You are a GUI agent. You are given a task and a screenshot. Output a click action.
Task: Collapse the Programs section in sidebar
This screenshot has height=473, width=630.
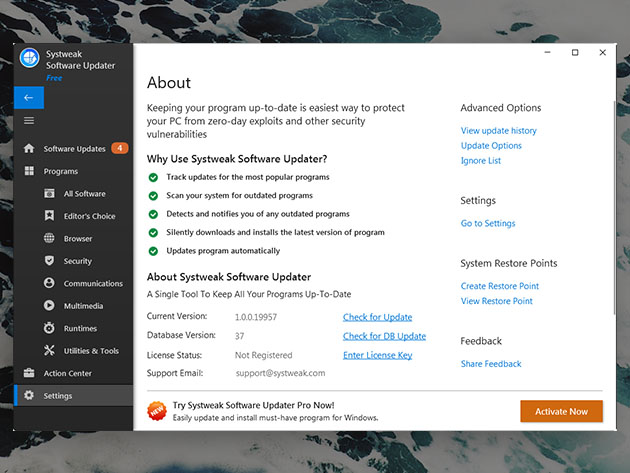[x=60, y=171]
